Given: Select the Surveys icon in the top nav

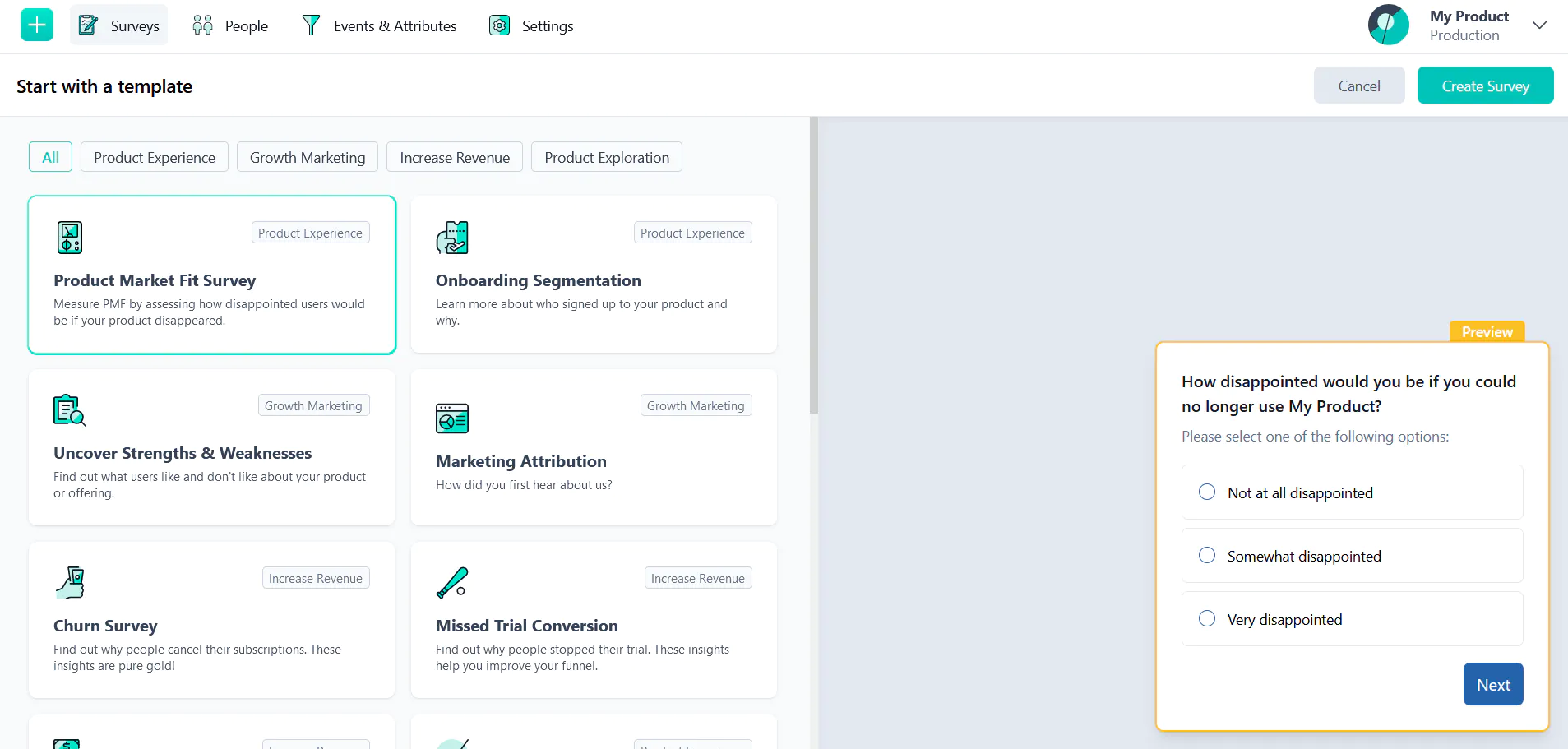Looking at the screenshot, I should [x=89, y=24].
